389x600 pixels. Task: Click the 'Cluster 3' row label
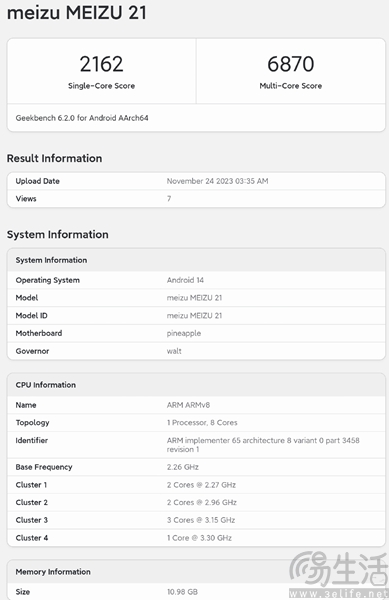(32, 520)
